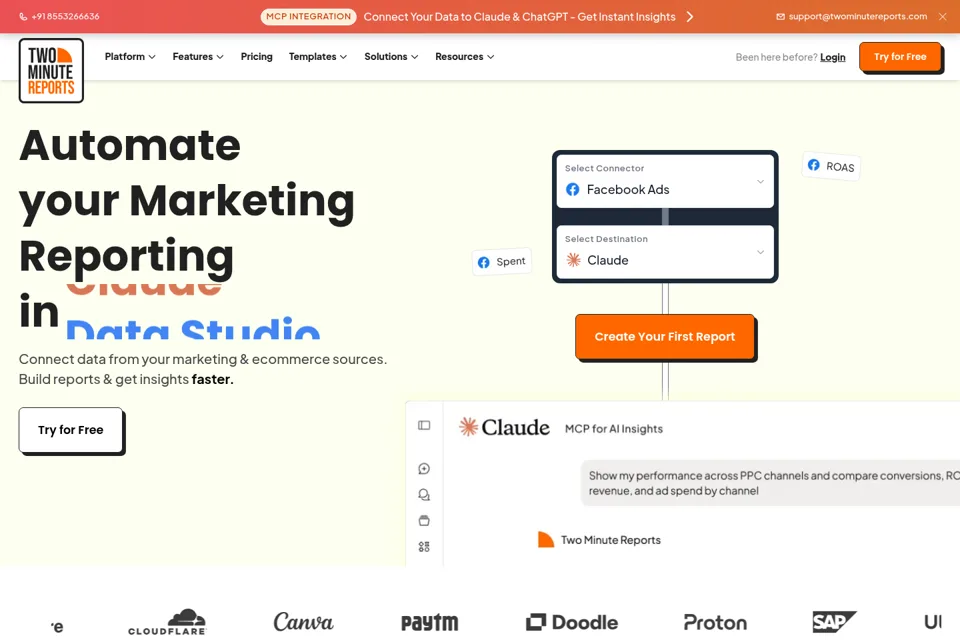Click the 'Two Minute Reports' chat label
Screen dimensions: 960x640
[610, 540]
